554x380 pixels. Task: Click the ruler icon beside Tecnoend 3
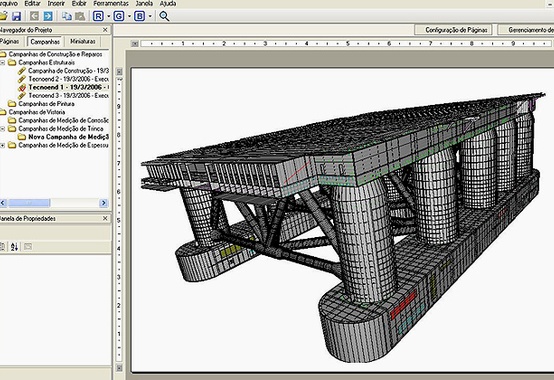[x=22, y=95]
